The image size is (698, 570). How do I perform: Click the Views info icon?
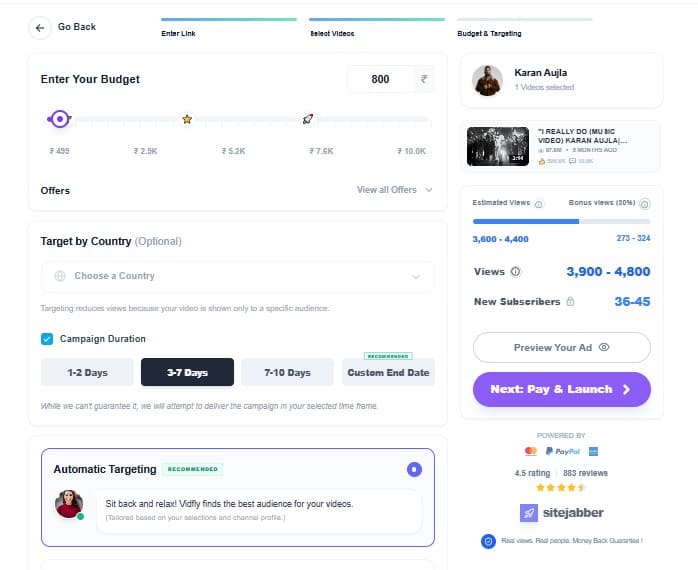coord(515,271)
